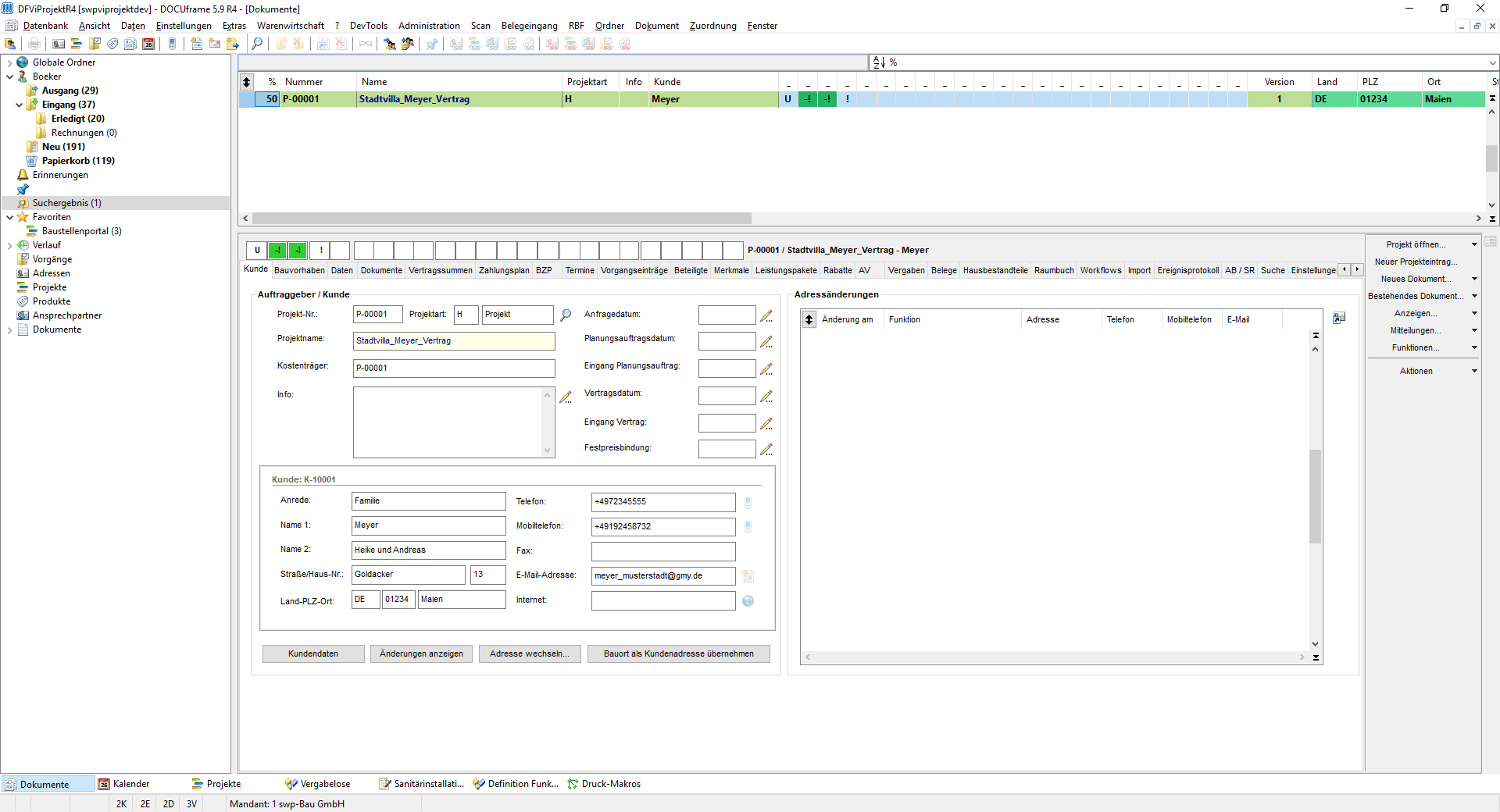
Task: Click the new document toolbar icon
Action: tap(197, 44)
